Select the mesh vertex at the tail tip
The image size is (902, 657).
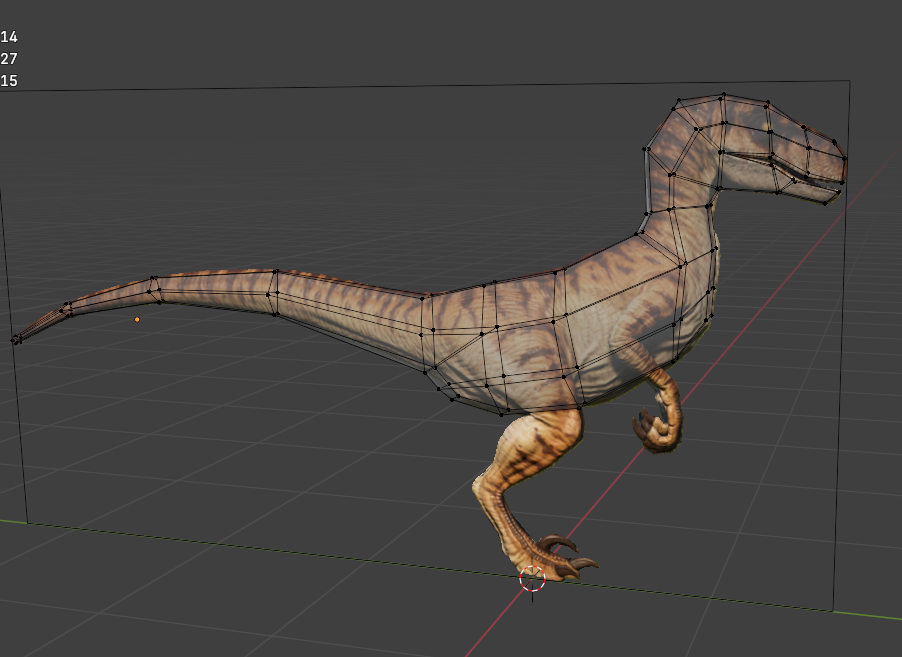[14, 341]
